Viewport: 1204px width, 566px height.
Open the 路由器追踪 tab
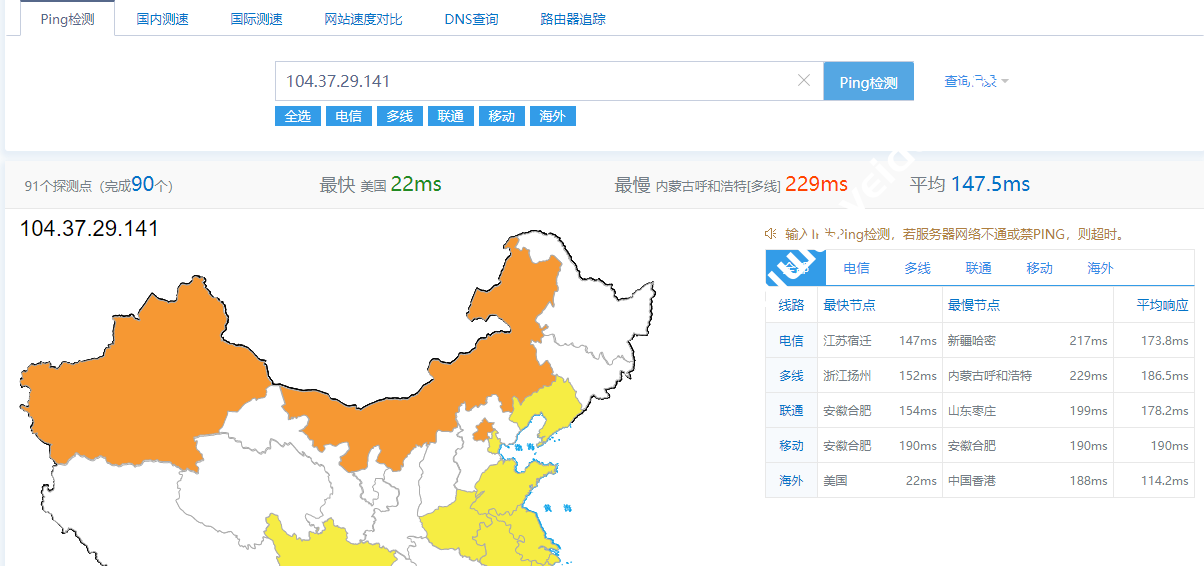572,19
